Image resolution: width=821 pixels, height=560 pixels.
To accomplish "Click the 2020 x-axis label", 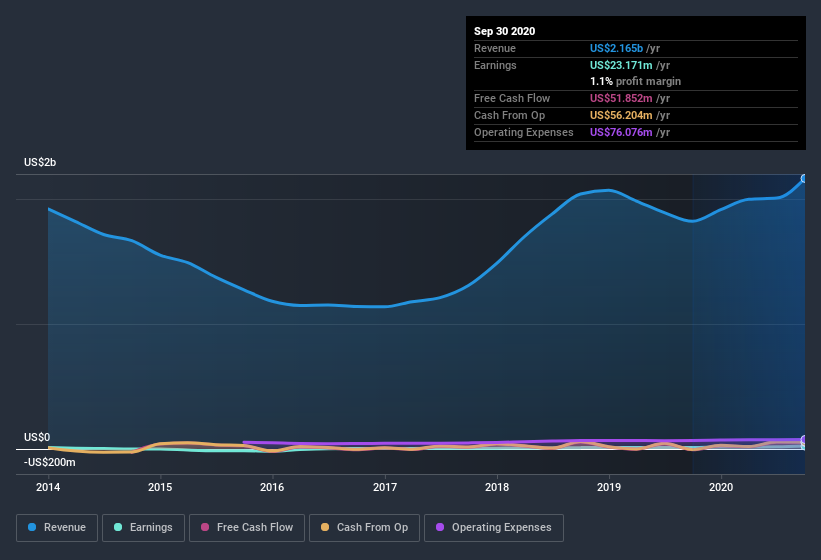I will pyautogui.click(x=721, y=487).
